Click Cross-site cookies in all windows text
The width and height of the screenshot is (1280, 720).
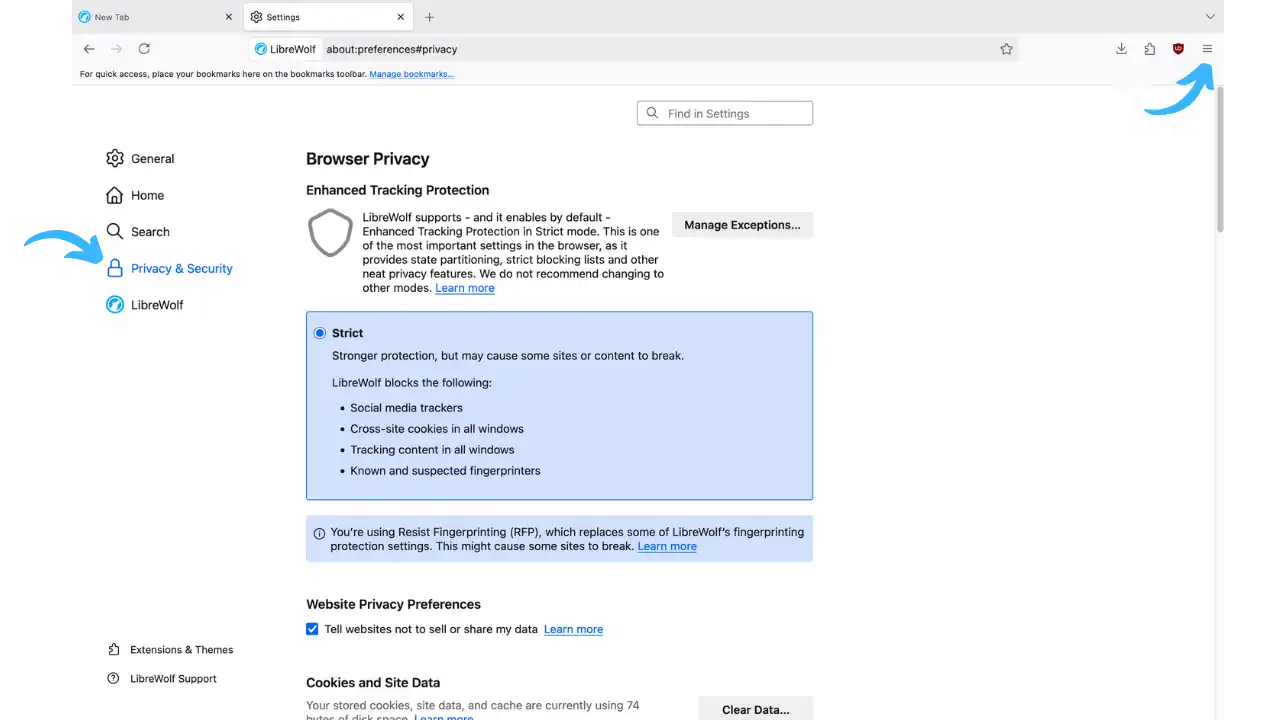point(437,429)
